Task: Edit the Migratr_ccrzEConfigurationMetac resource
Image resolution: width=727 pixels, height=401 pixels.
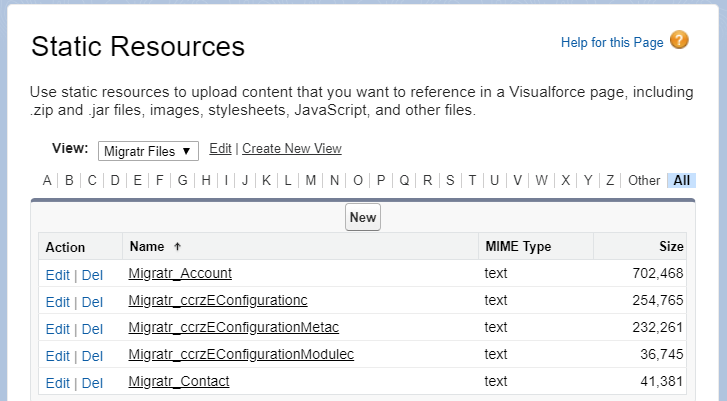Action: pyautogui.click(x=57, y=329)
